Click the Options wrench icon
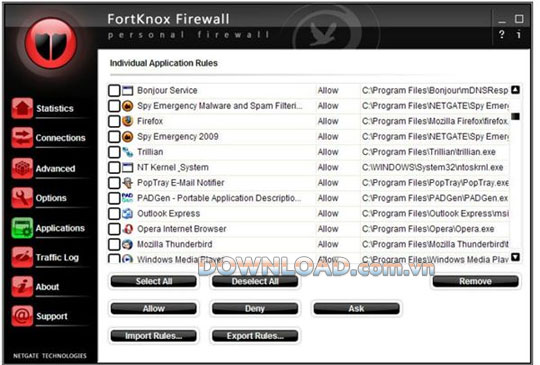This screenshot has width=540, height=365. [x=22, y=198]
